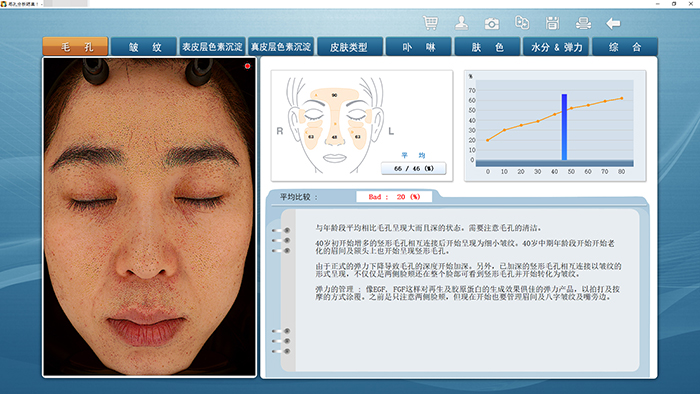Click the camera capture icon
This screenshot has width=700, height=394.
(x=492, y=23)
